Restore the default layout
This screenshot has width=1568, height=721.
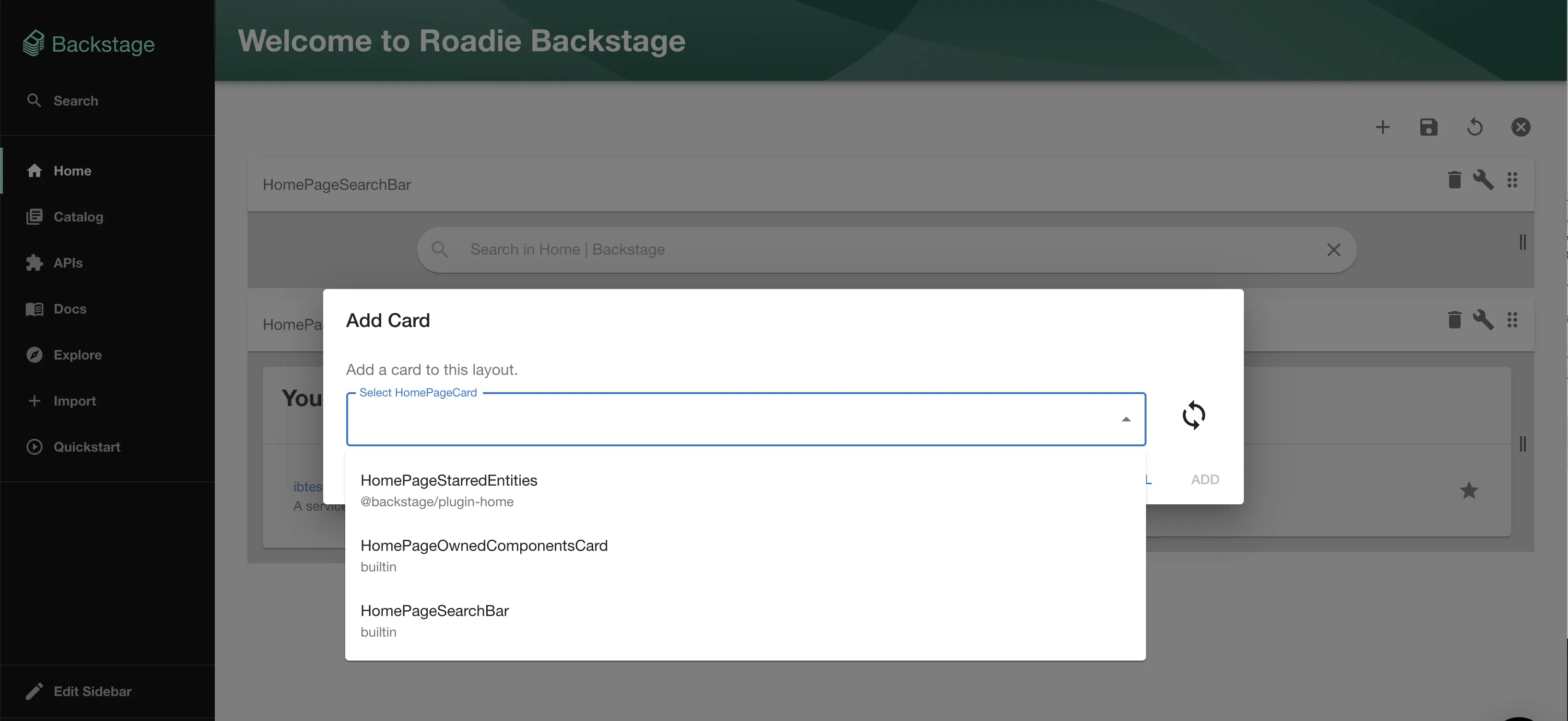click(x=1475, y=127)
